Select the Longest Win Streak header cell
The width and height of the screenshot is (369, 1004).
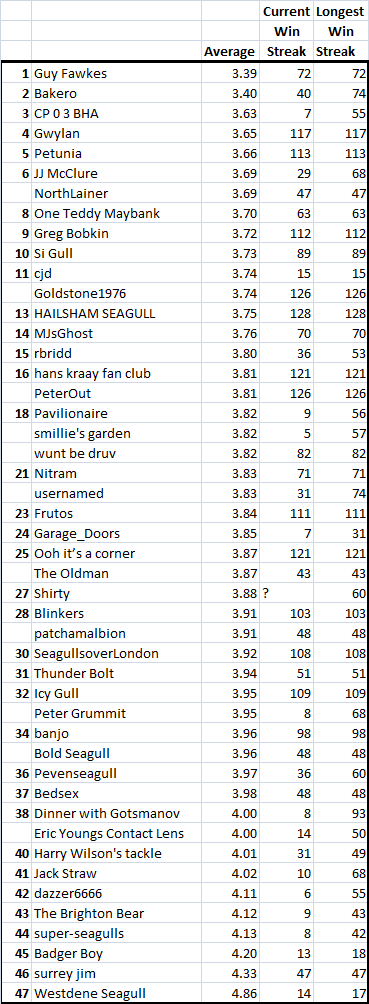point(341,31)
